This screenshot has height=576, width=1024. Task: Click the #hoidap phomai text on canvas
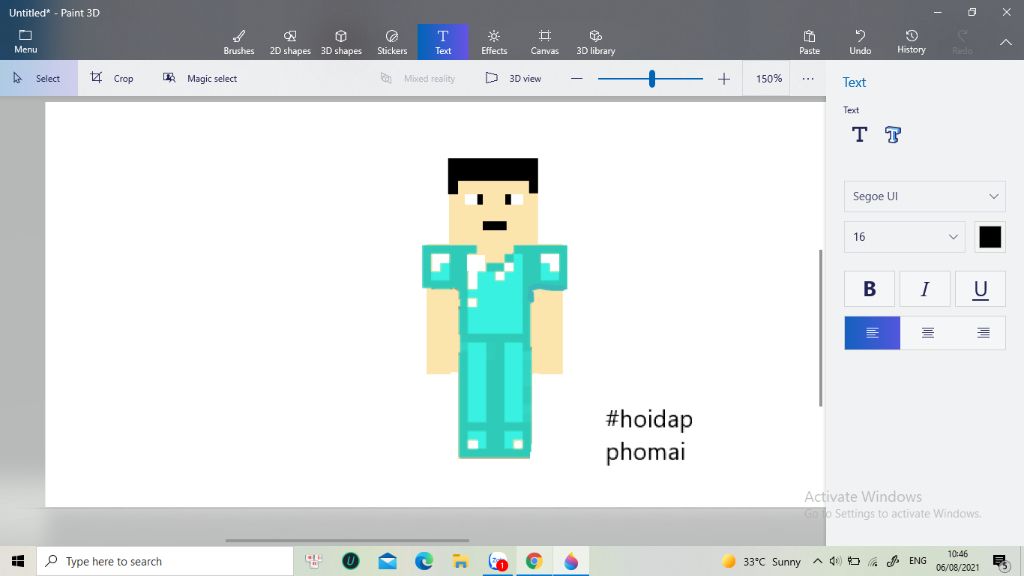coord(648,435)
